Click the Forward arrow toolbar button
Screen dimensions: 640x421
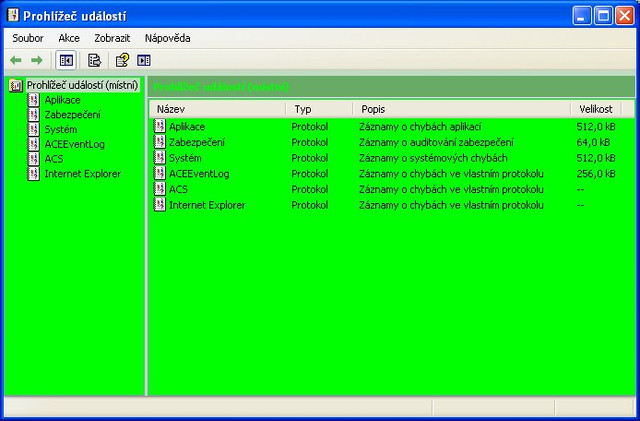click(x=37, y=60)
